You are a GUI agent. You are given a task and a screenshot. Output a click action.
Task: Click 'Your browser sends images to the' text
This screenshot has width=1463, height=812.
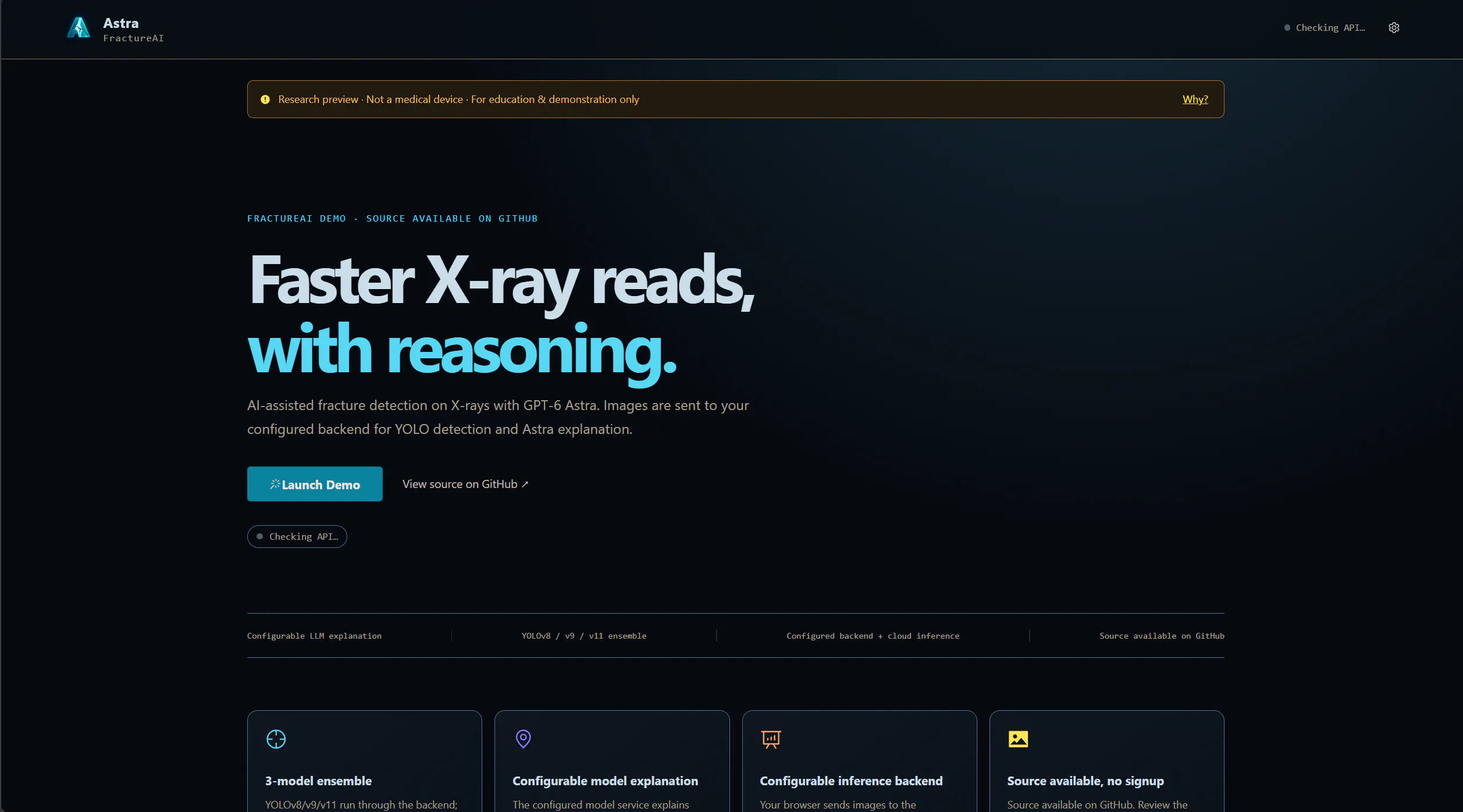[838, 805]
